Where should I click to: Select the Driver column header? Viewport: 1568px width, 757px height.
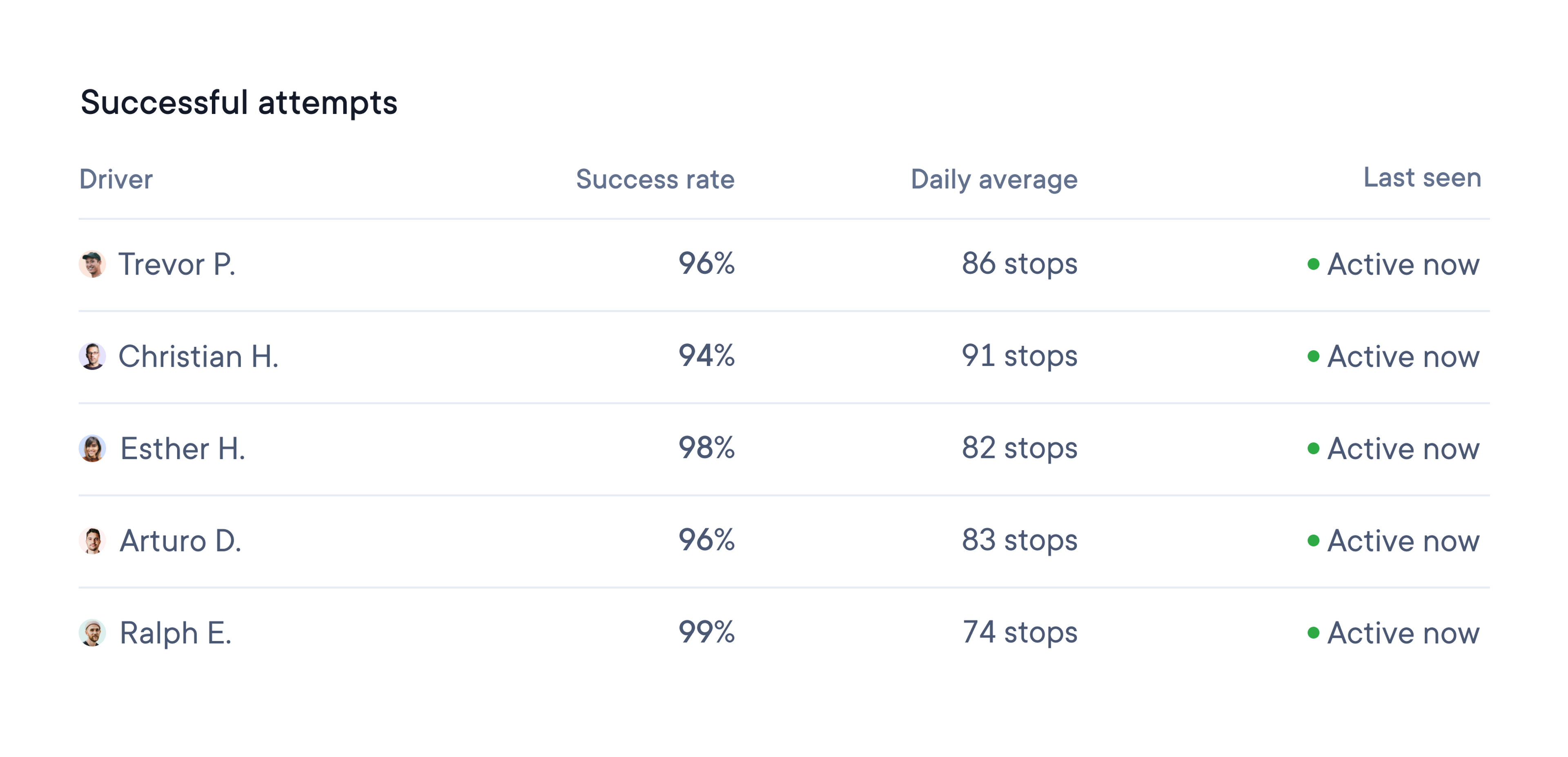[116, 179]
